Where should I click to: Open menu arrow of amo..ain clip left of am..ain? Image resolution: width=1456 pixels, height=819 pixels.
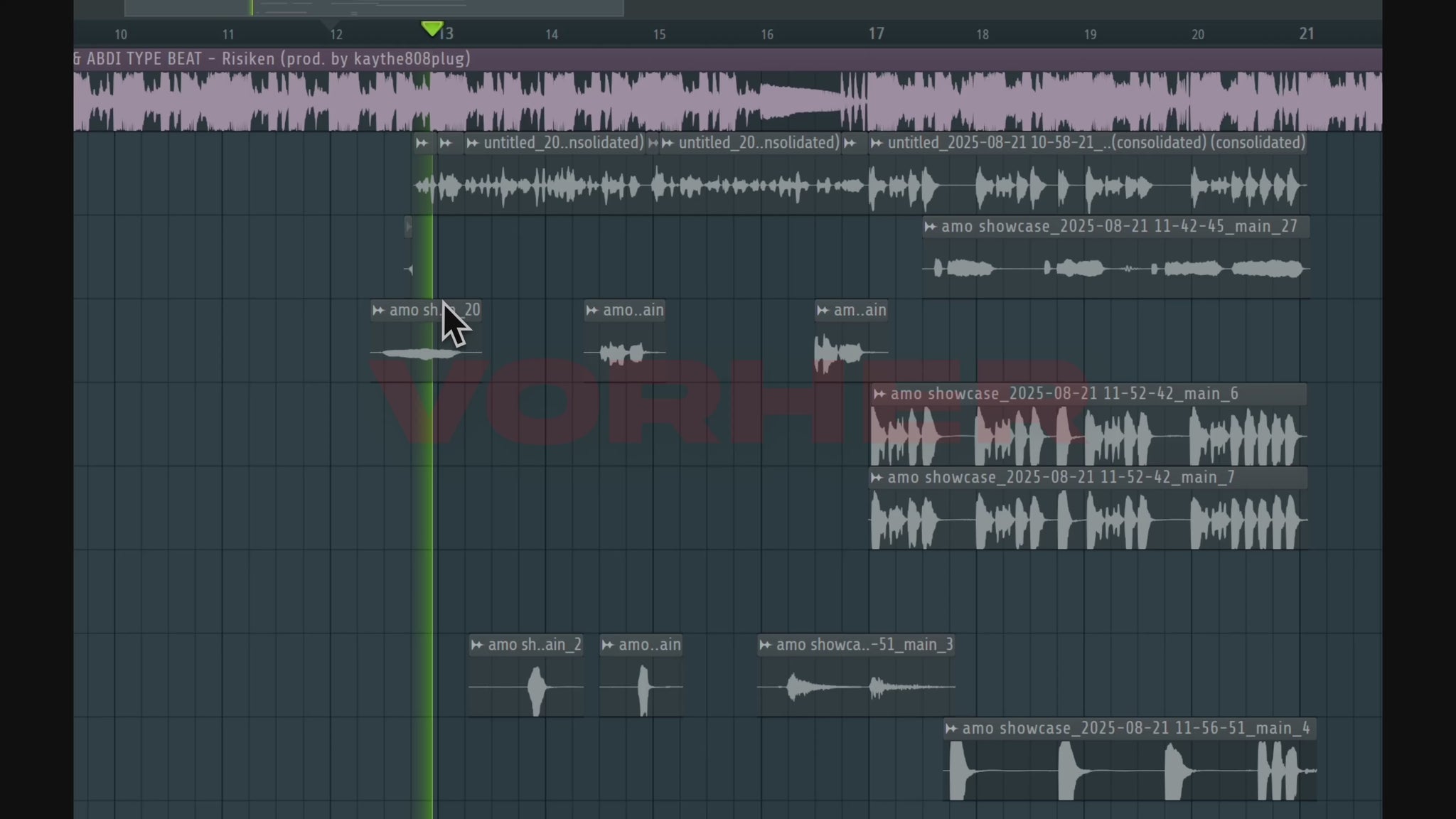coord(591,311)
